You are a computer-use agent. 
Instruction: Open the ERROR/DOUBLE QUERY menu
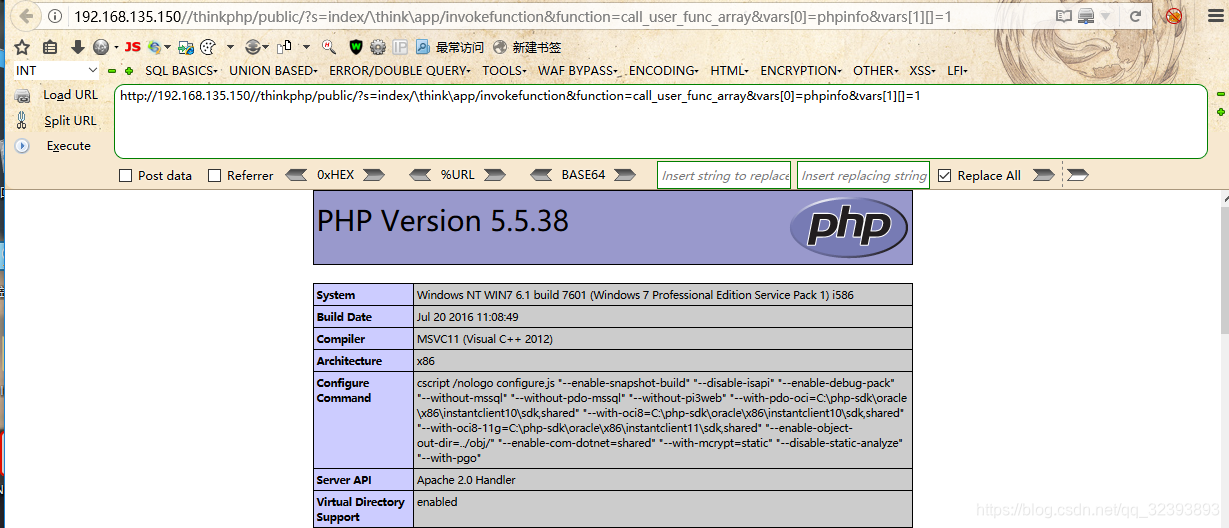[x=400, y=71]
